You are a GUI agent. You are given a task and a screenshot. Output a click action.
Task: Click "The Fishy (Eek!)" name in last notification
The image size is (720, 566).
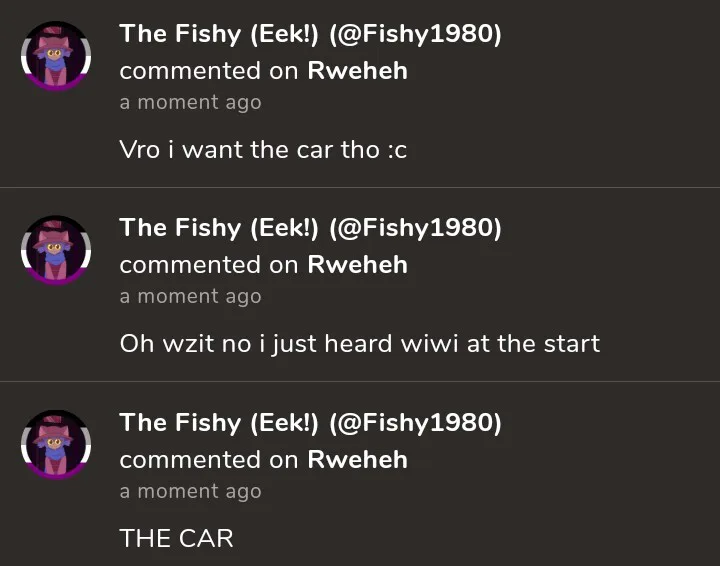(x=219, y=423)
